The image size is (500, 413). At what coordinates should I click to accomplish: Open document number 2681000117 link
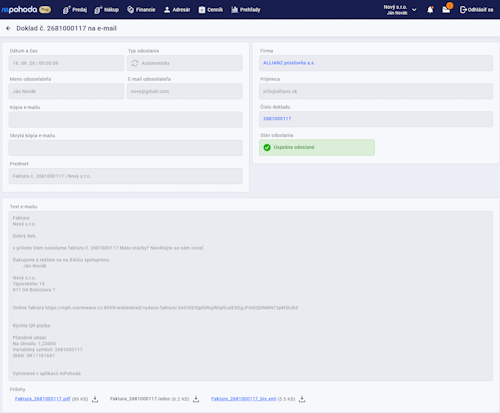click(x=277, y=119)
